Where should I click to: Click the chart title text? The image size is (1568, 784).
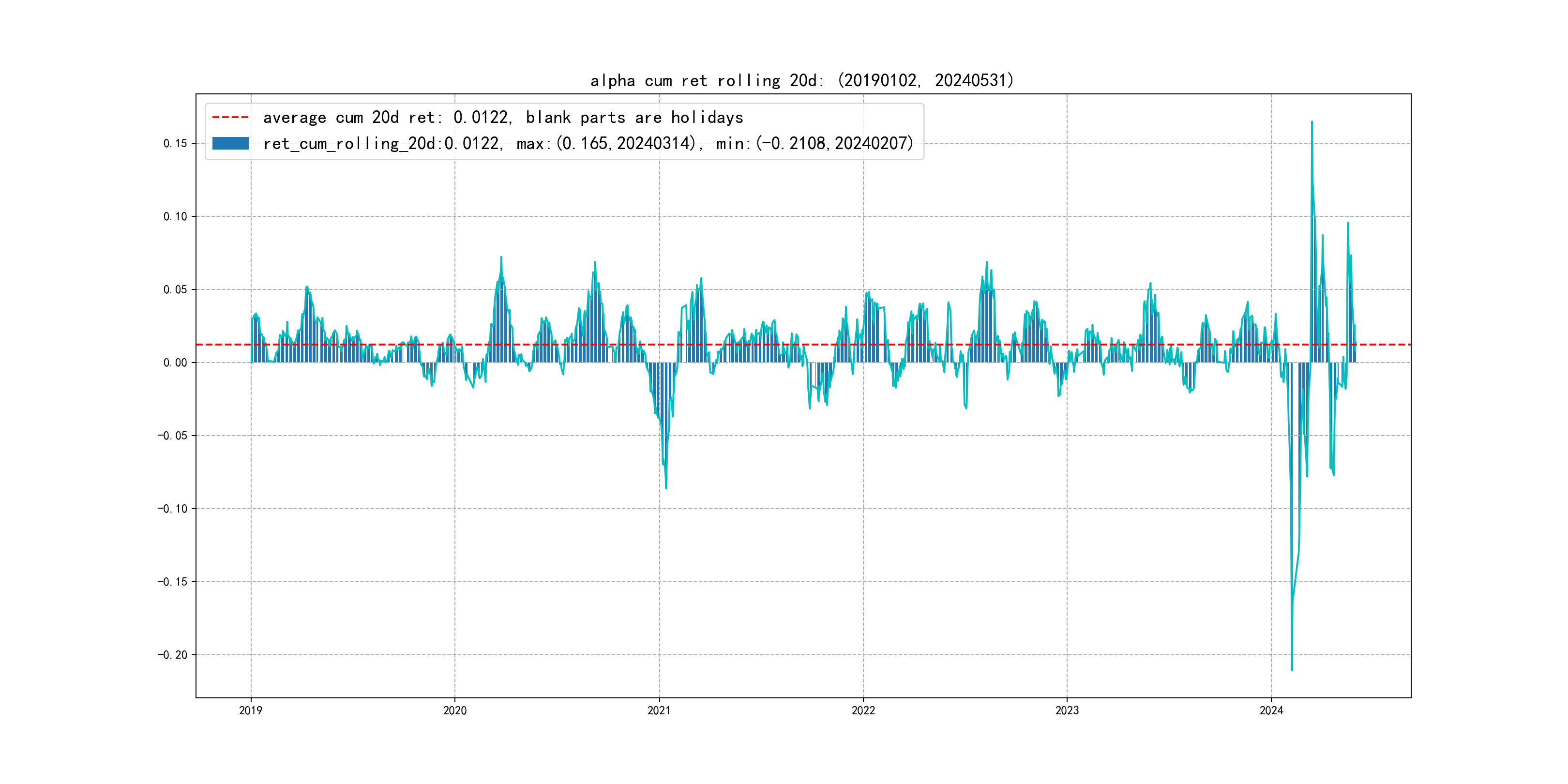point(801,80)
